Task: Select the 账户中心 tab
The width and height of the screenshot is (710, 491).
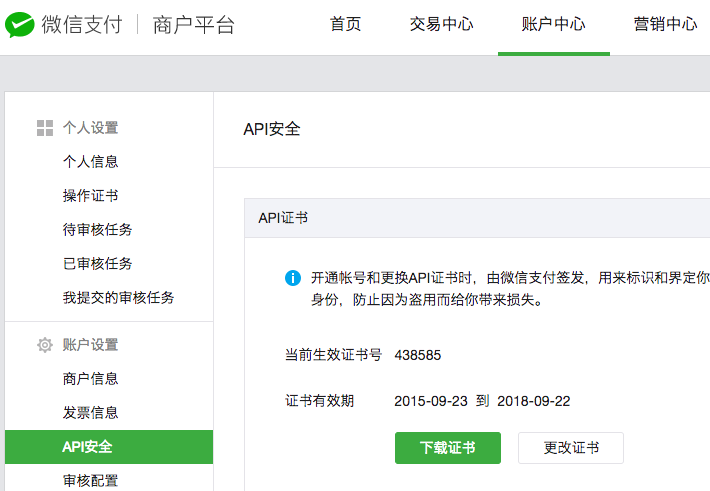Action: [x=553, y=25]
